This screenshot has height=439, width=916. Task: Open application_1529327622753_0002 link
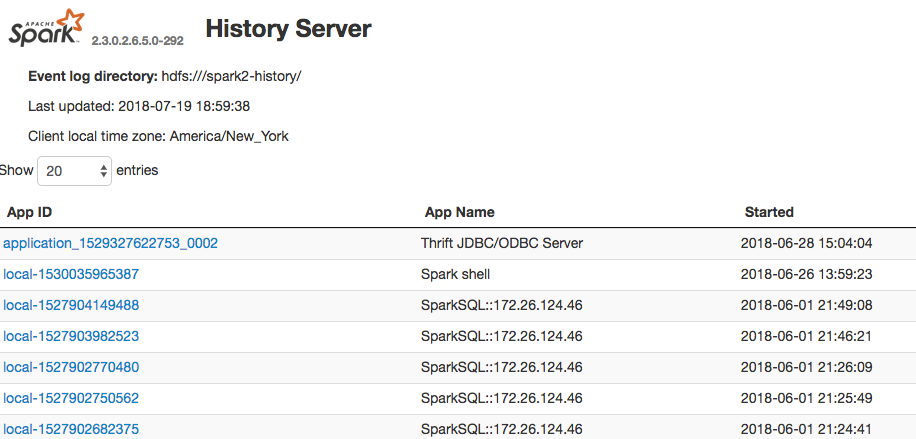[110, 243]
